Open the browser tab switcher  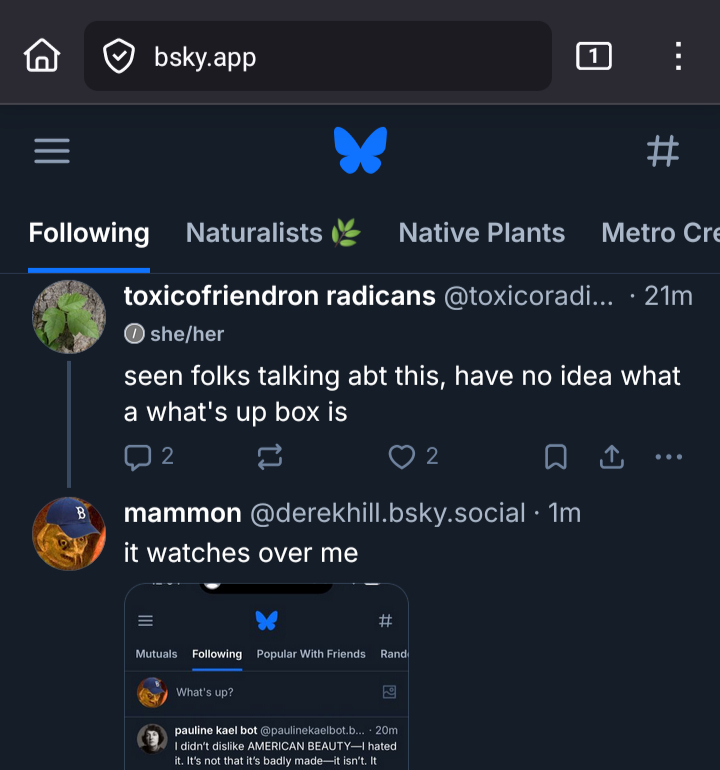[593, 56]
